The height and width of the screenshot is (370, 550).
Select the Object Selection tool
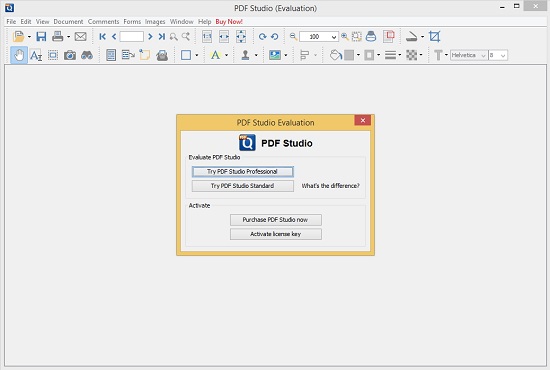pos(53,55)
